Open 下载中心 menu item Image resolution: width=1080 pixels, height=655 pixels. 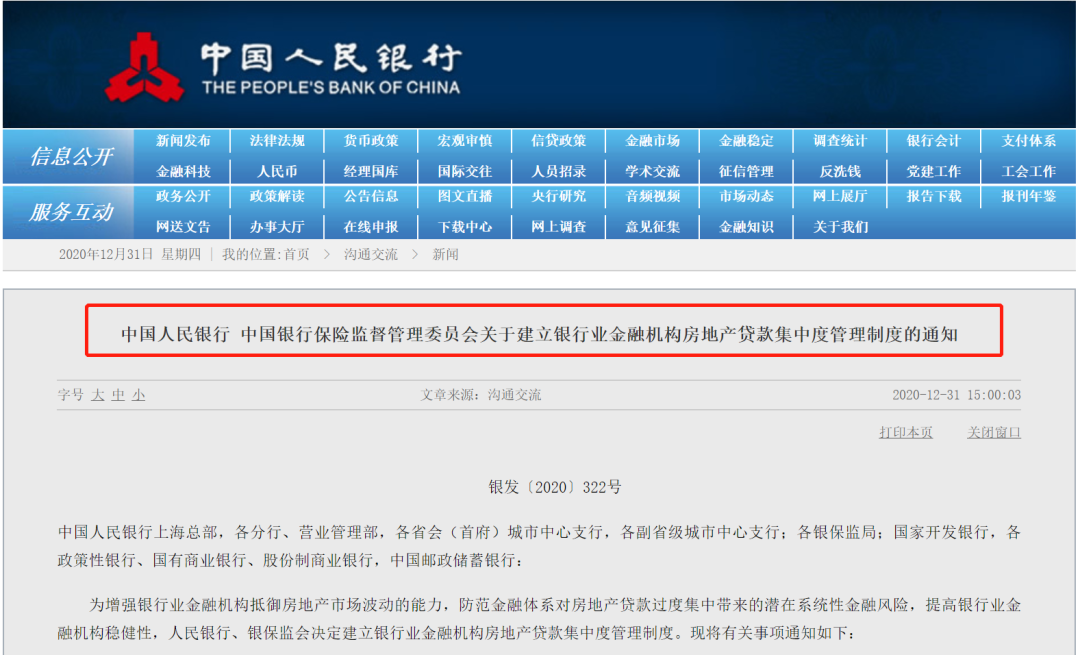(465, 227)
